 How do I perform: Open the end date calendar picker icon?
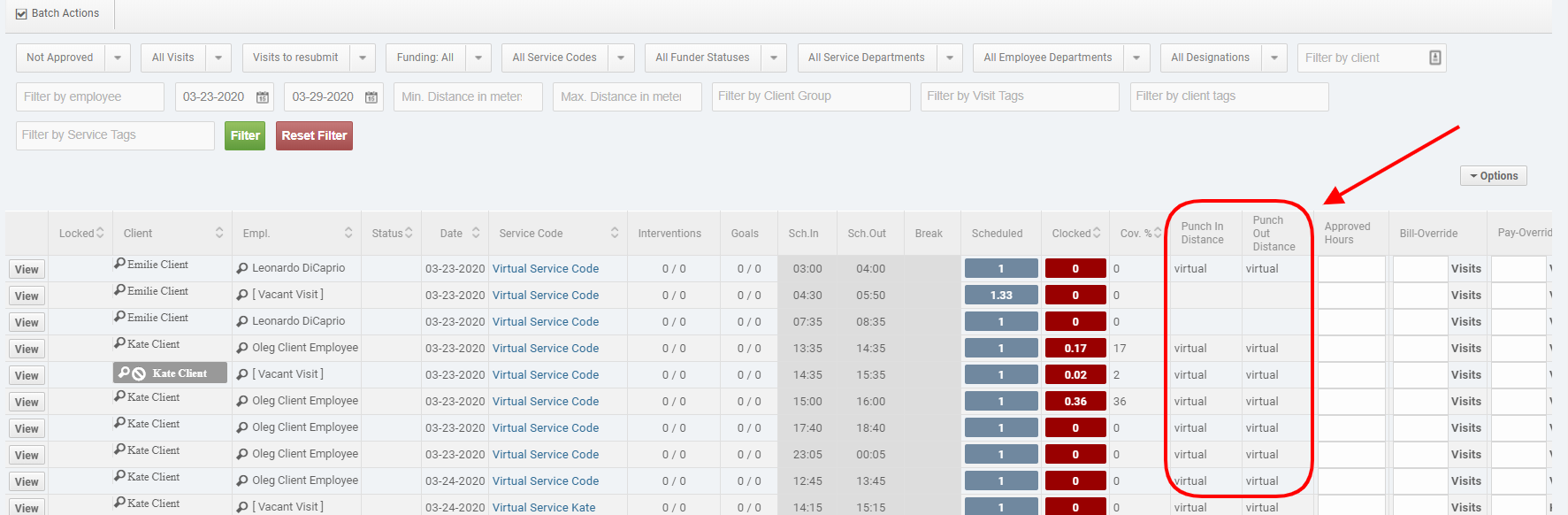click(371, 97)
